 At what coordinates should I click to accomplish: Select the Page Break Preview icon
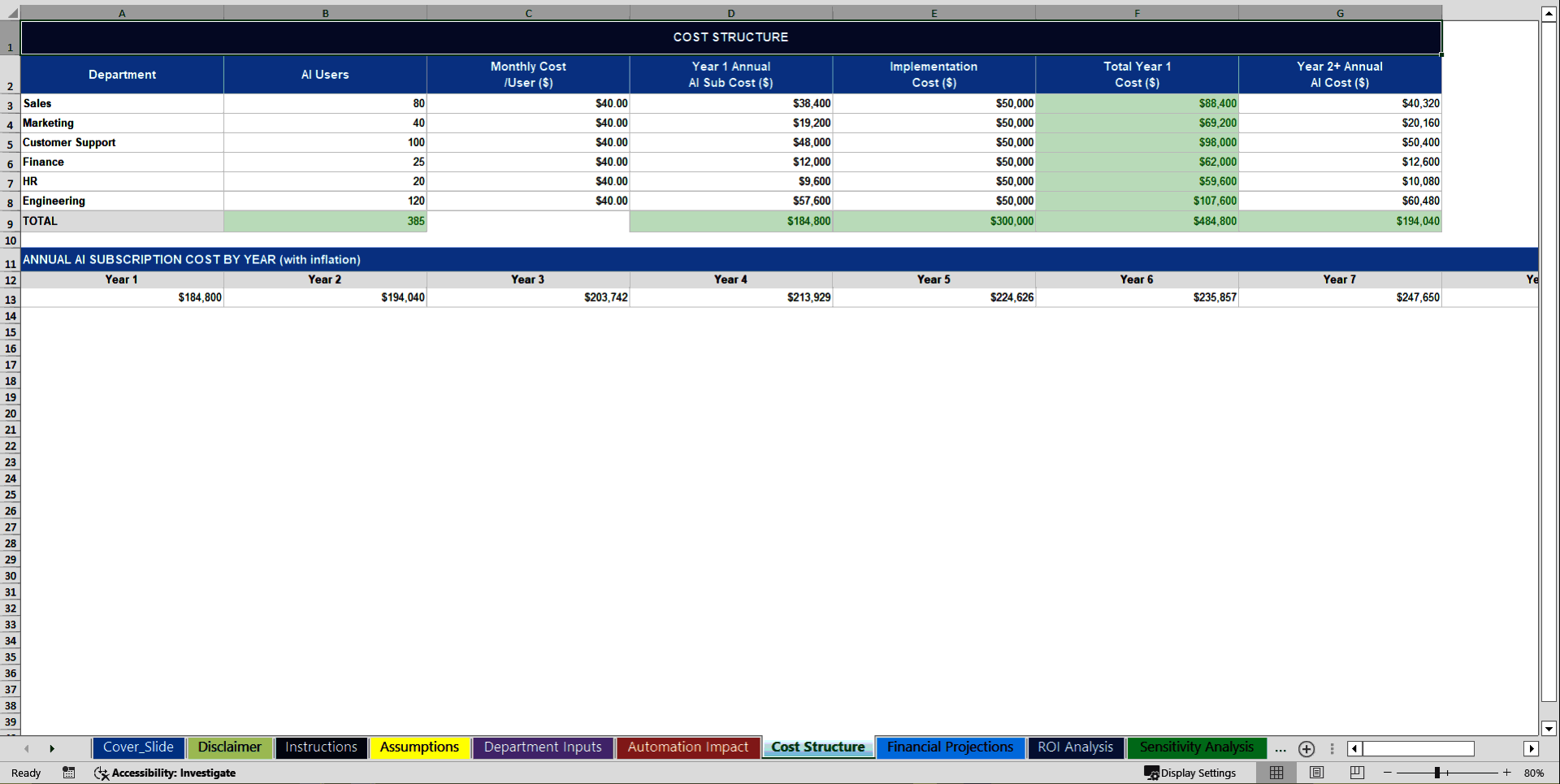pos(1355,773)
